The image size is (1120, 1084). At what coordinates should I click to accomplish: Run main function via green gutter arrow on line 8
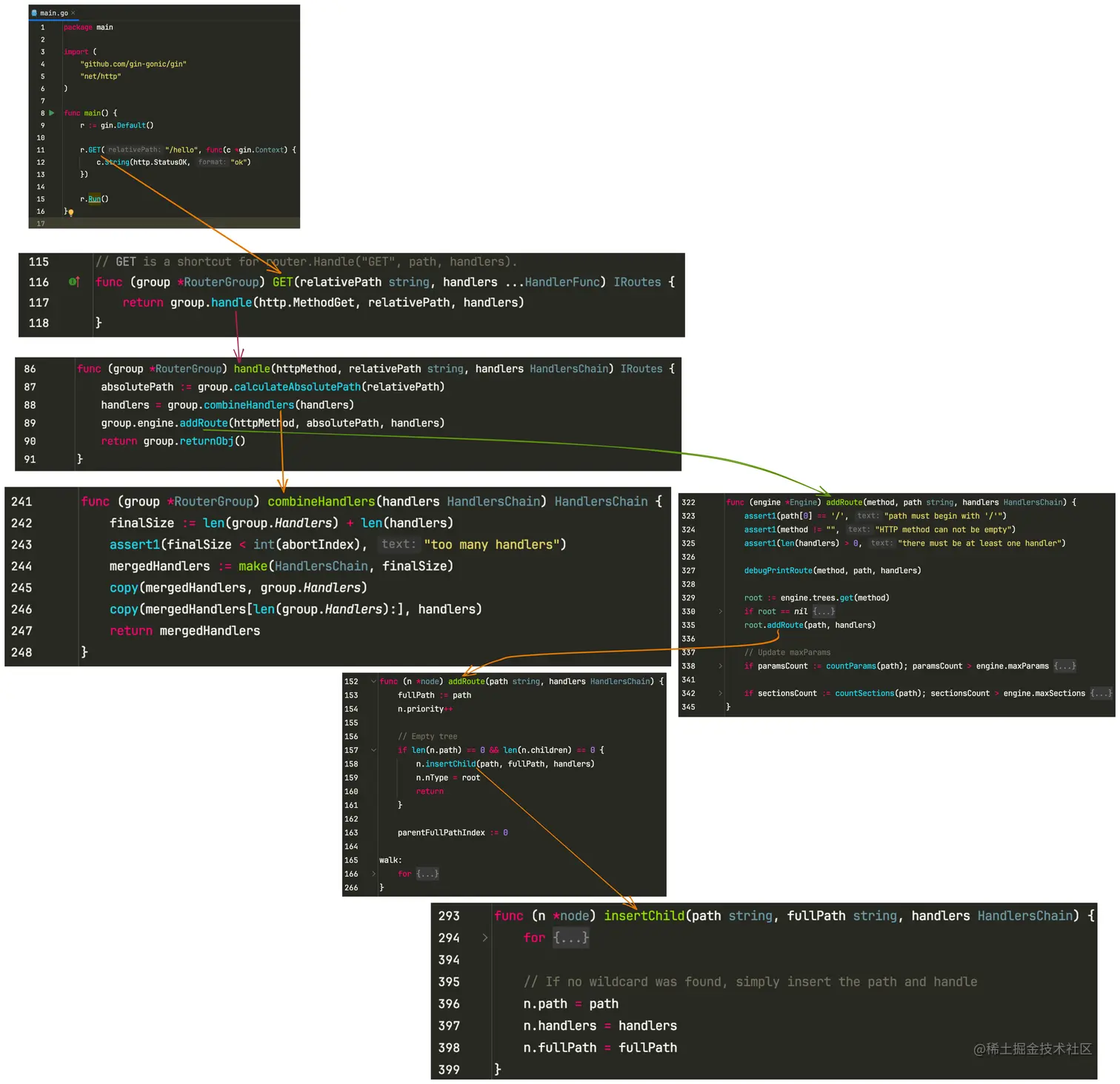52,113
